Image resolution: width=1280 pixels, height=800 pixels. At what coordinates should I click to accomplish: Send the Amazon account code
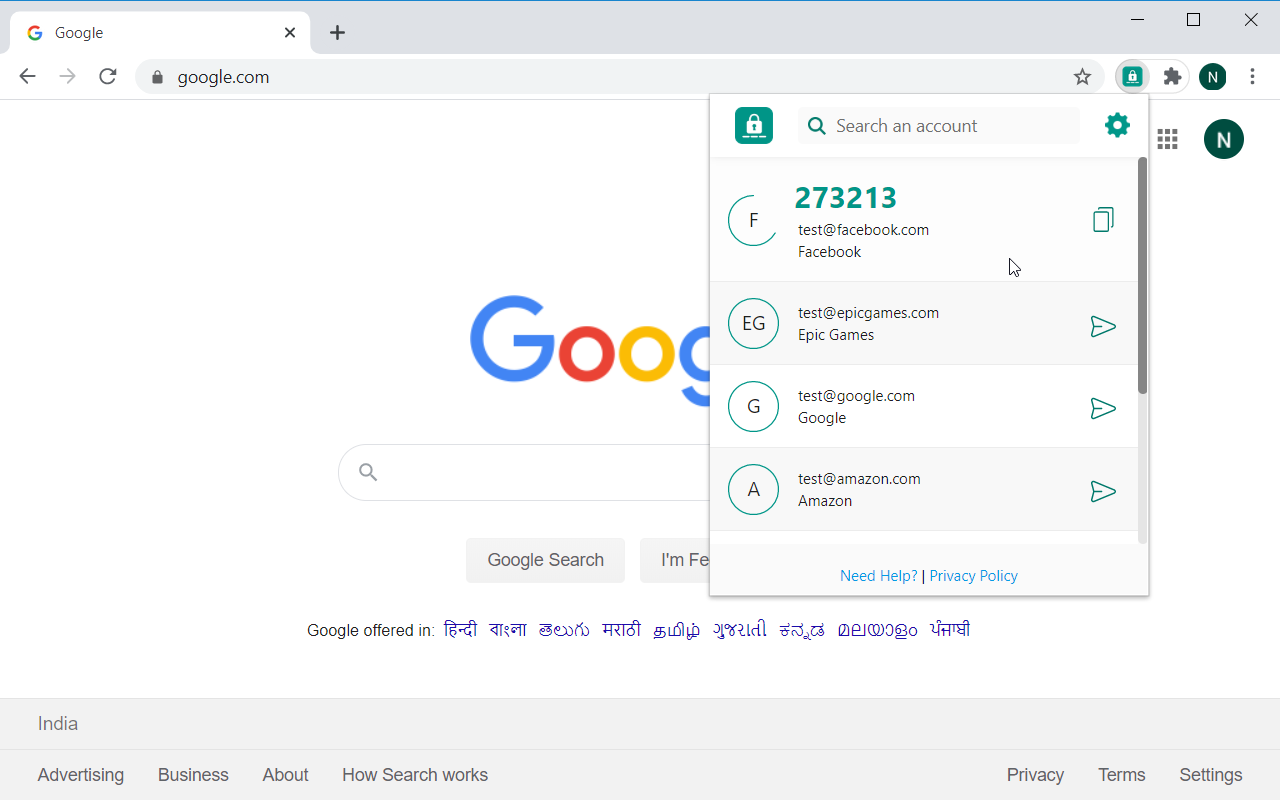1103,490
